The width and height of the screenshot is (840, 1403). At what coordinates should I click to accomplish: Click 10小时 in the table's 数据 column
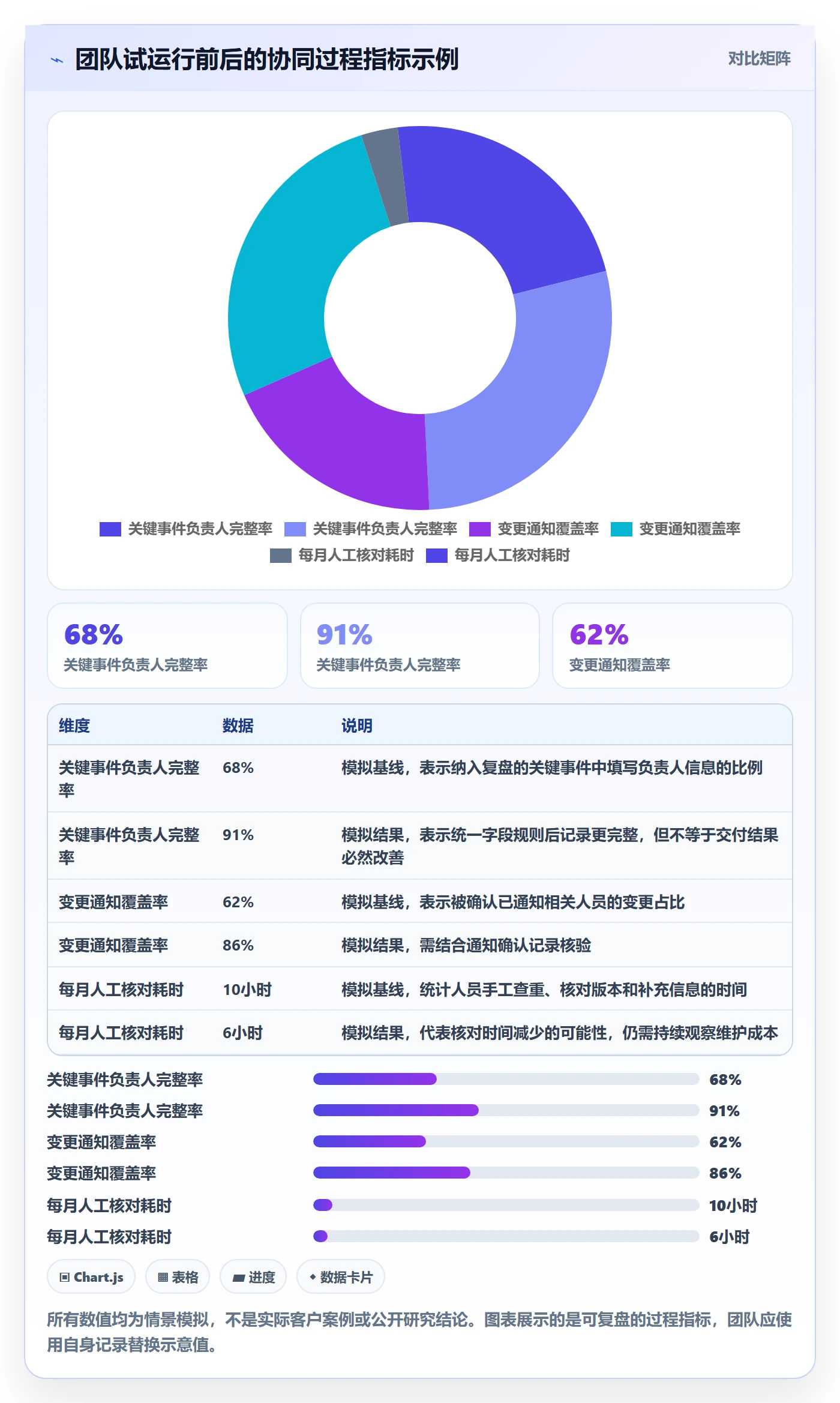247,990
